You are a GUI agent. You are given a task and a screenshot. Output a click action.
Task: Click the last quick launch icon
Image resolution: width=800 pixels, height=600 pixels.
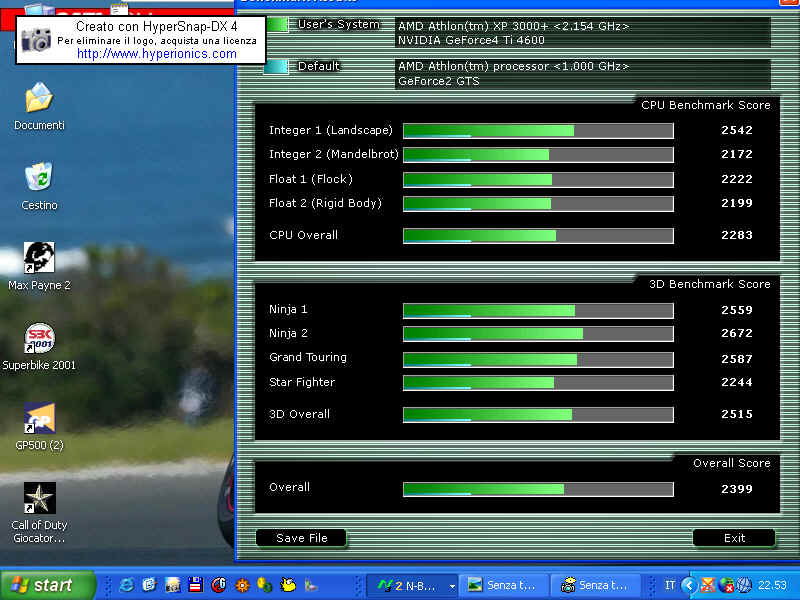click(x=311, y=585)
